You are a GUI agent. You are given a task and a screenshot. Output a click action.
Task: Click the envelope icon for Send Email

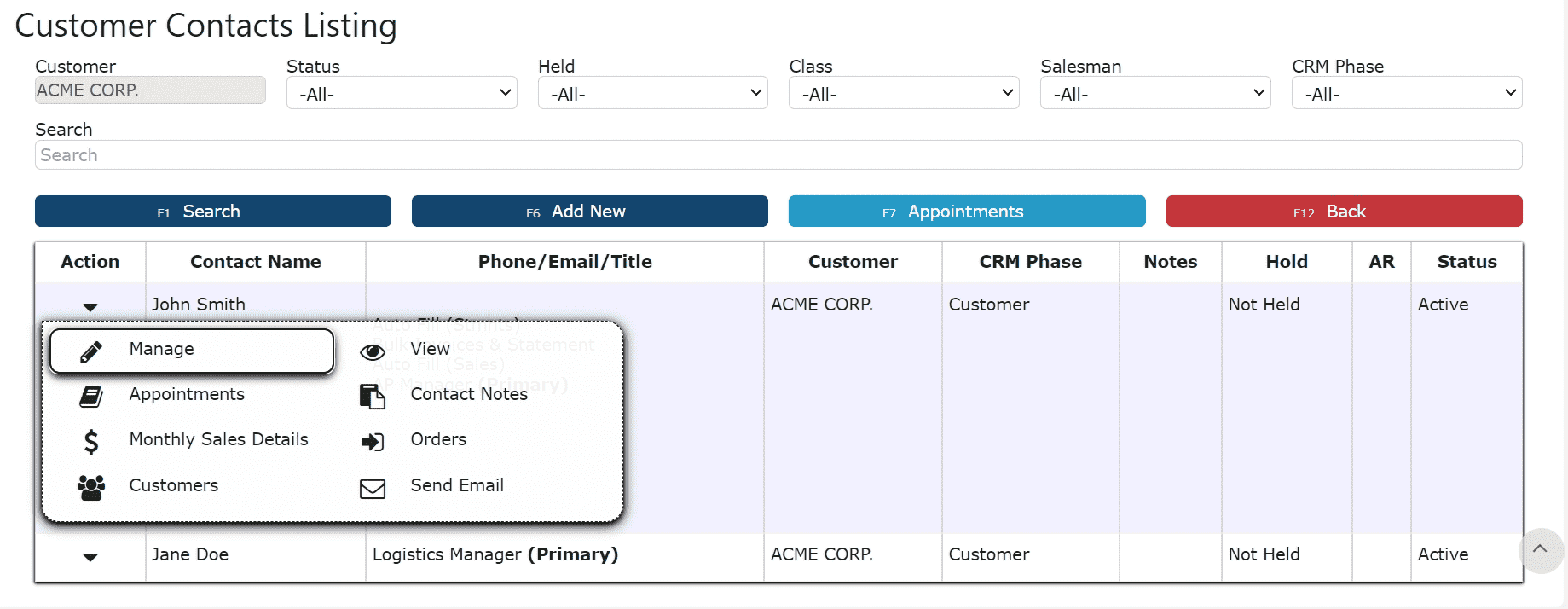click(373, 489)
